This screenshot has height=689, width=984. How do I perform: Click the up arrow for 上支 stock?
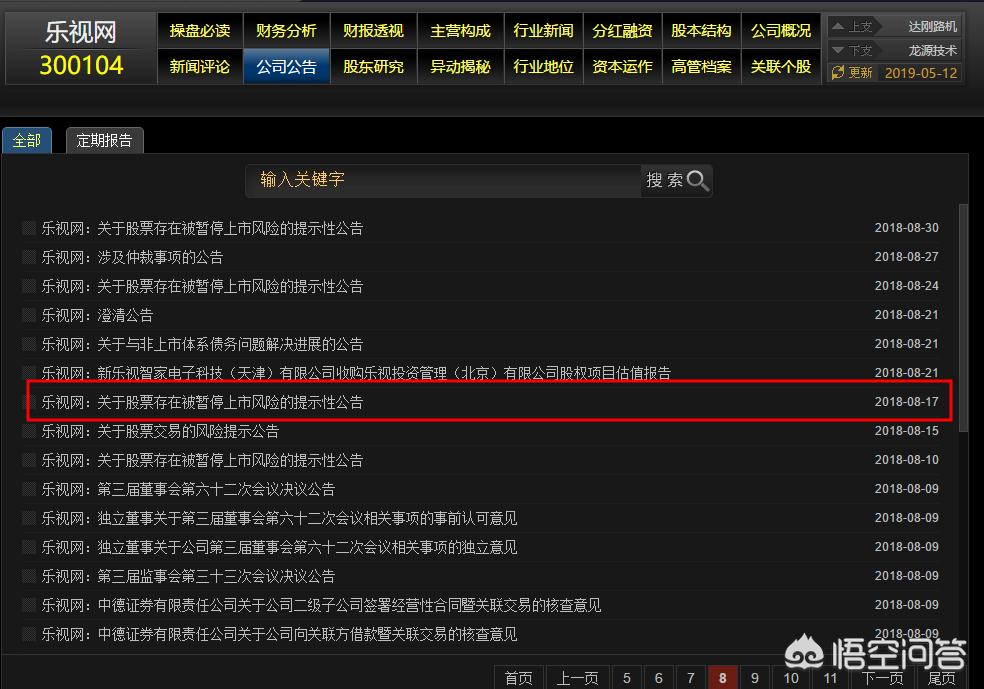[838, 27]
